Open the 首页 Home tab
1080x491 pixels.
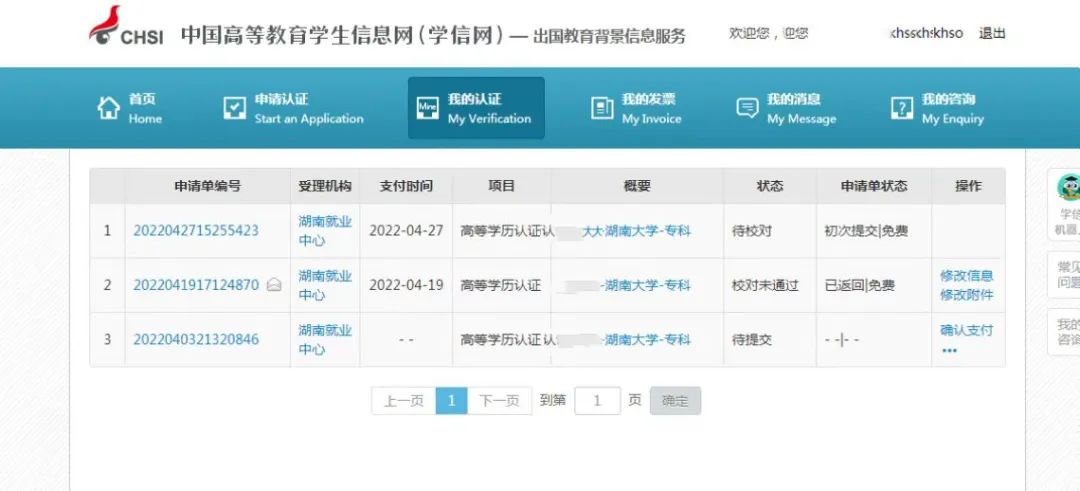click(130, 108)
